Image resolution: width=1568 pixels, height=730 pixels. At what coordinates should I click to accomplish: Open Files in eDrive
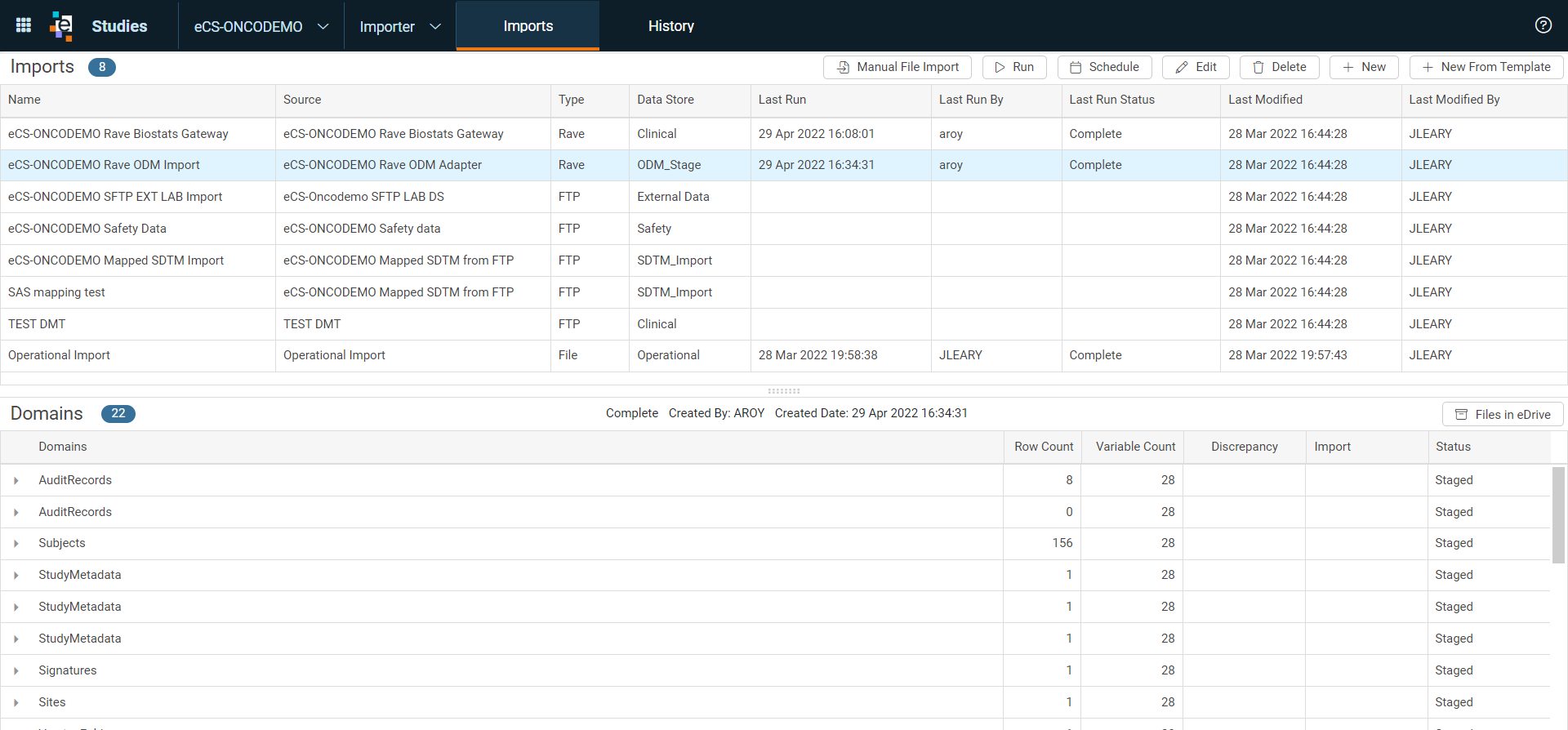click(x=1503, y=414)
